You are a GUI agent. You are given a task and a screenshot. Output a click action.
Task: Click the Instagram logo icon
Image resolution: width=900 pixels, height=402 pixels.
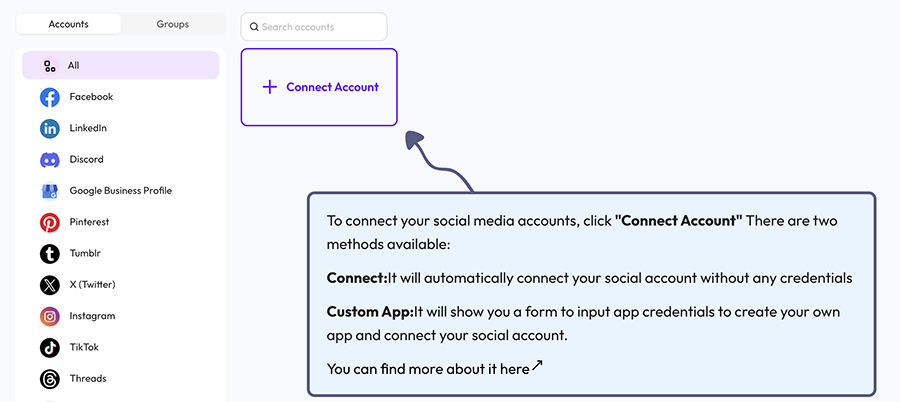coord(50,316)
